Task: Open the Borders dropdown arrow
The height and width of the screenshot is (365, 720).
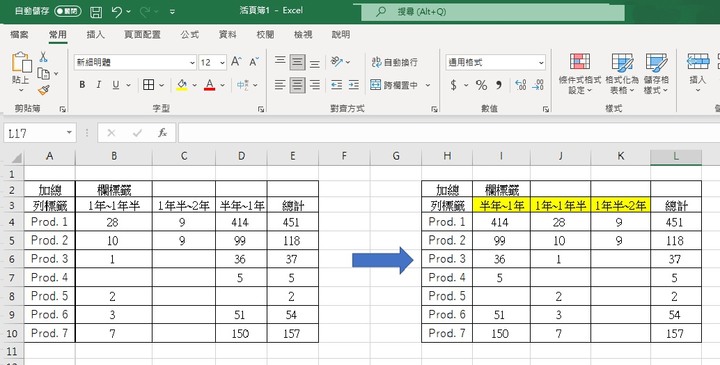Action: [161, 85]
